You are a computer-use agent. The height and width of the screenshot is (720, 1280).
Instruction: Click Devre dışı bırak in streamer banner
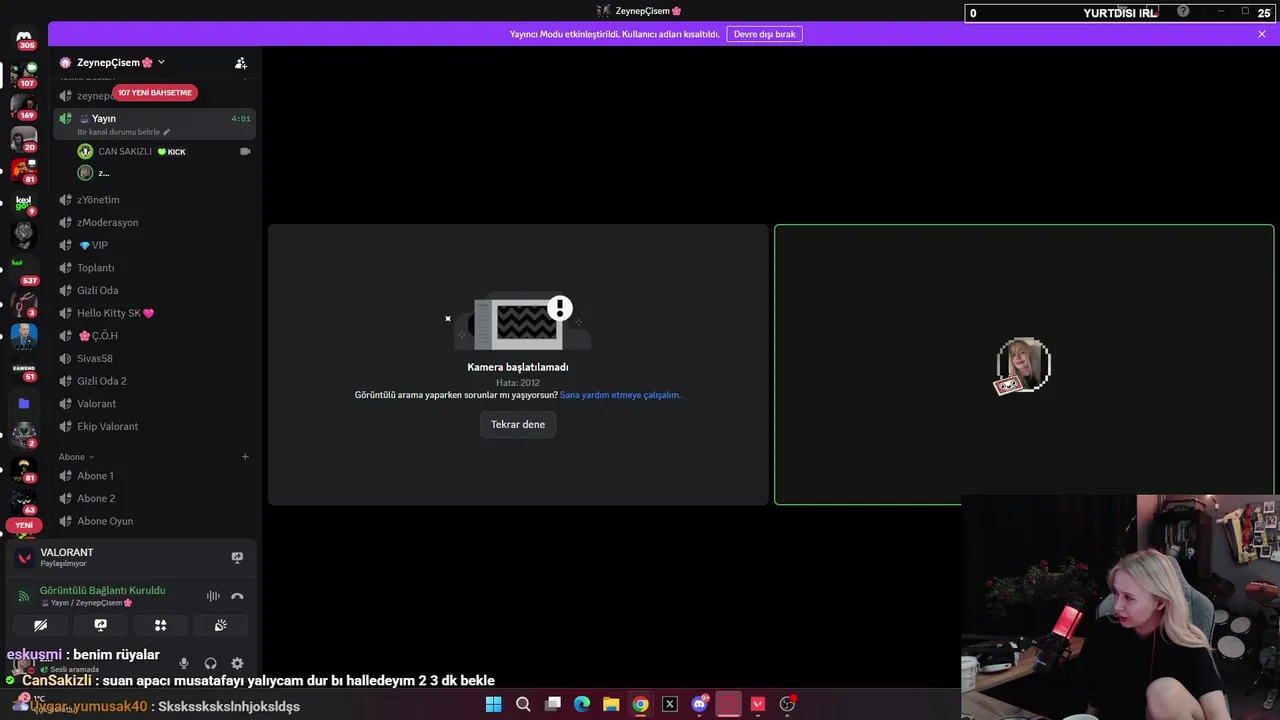tap(765, 34)
